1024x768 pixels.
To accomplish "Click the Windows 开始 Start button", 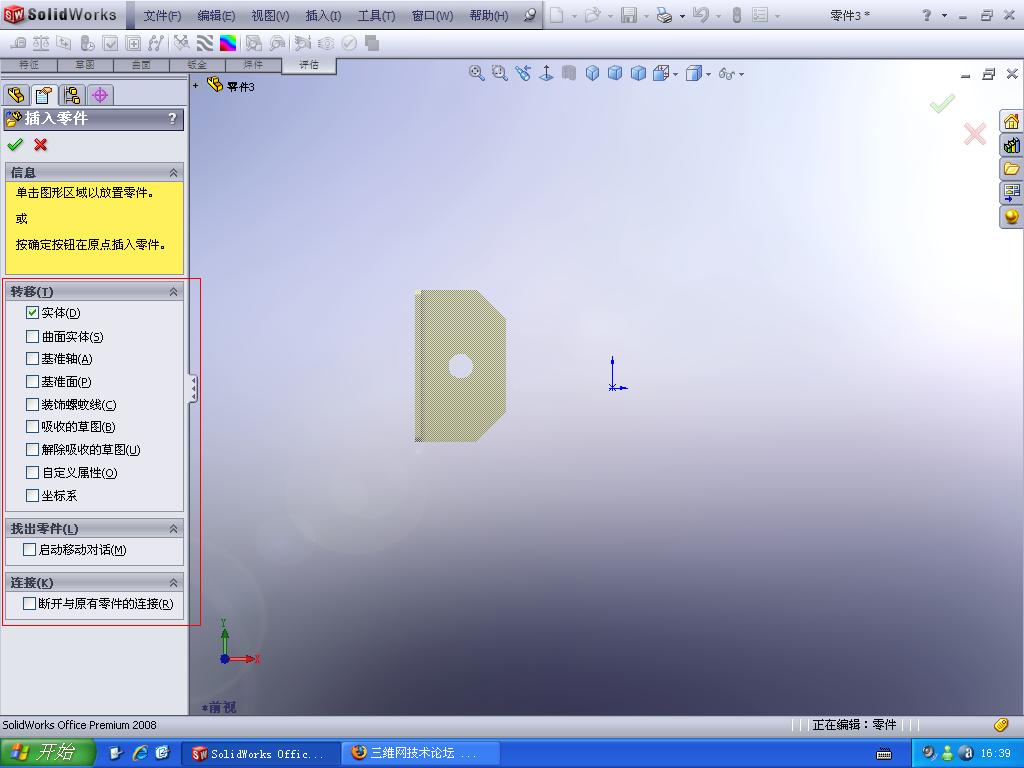I will pyautogui.click(x=48, y=753).
